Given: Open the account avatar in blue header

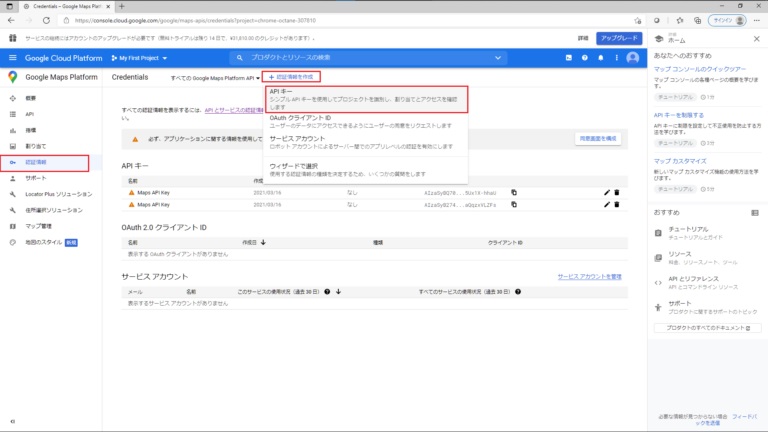Looking at the screenshot, I should (632, 58).
